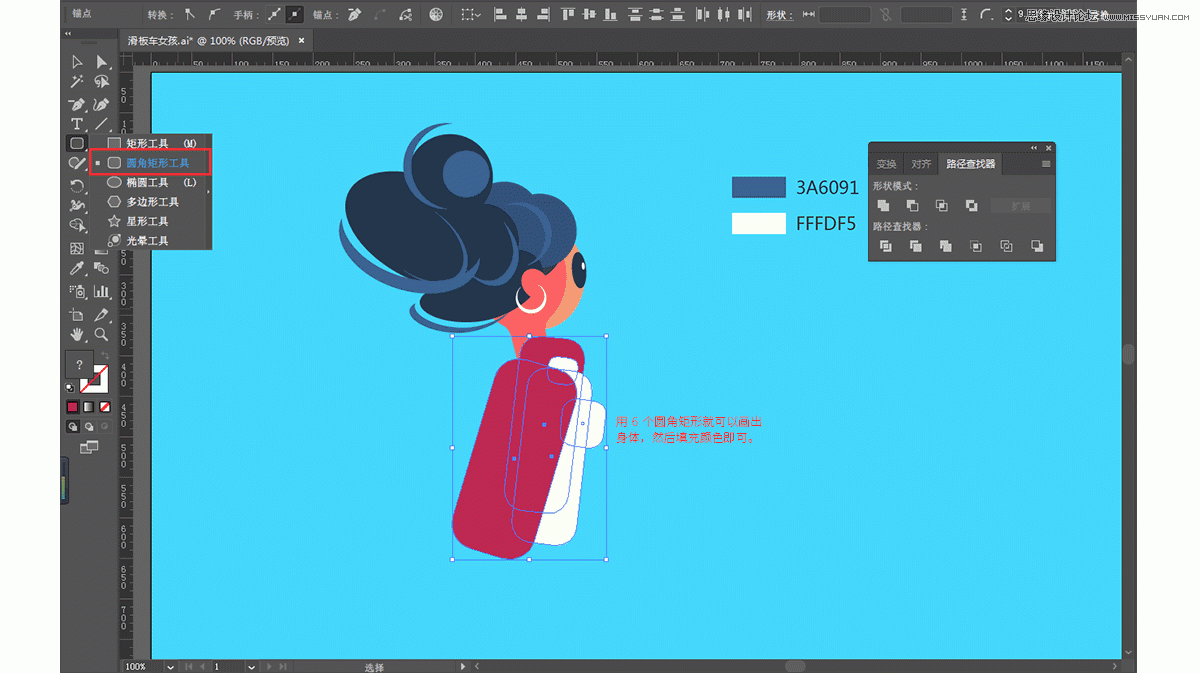Swap fill and stroke colors

pos(105,357)
